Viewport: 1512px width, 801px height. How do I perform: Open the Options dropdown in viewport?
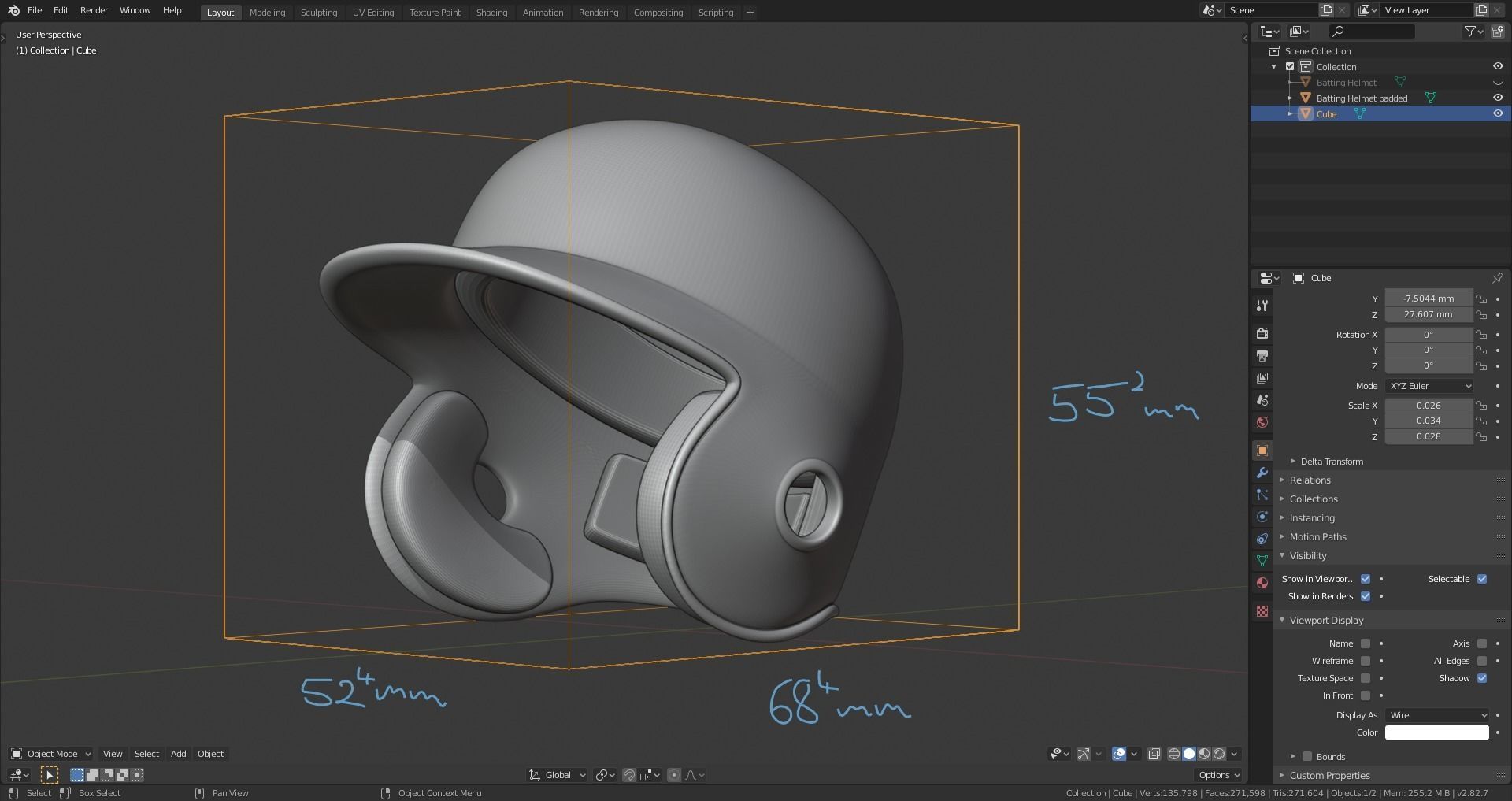[x=1218, y=775]
